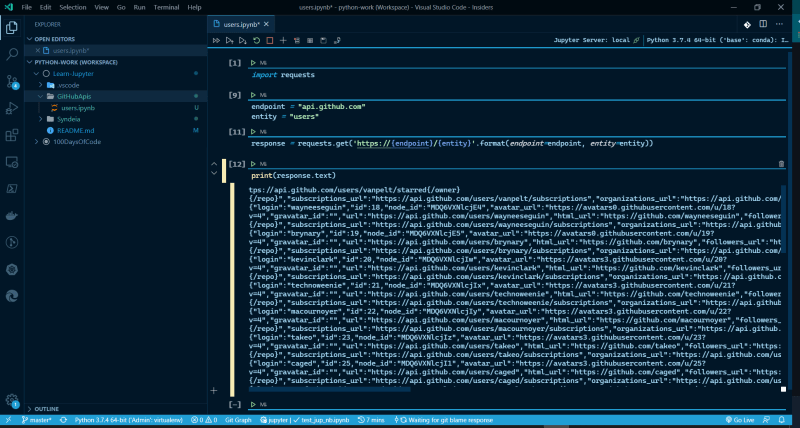Open source control changes diamond icon

[x=746, y=24]
